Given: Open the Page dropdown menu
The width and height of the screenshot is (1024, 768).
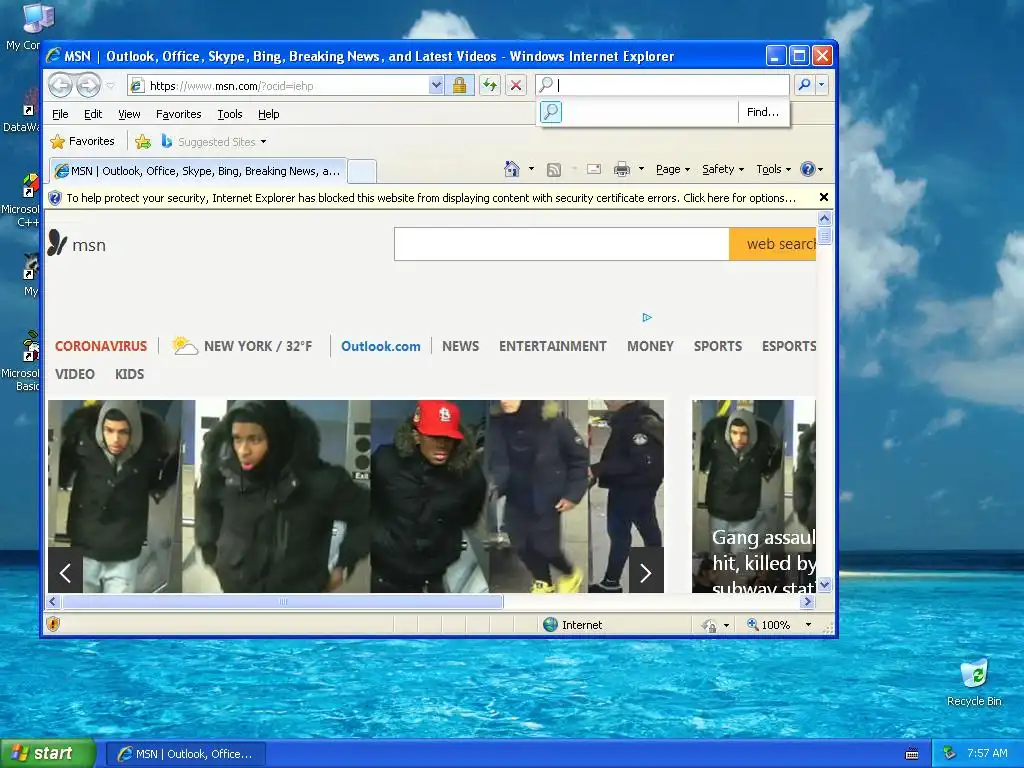Looking at the screenshot, I should [673, 169].
